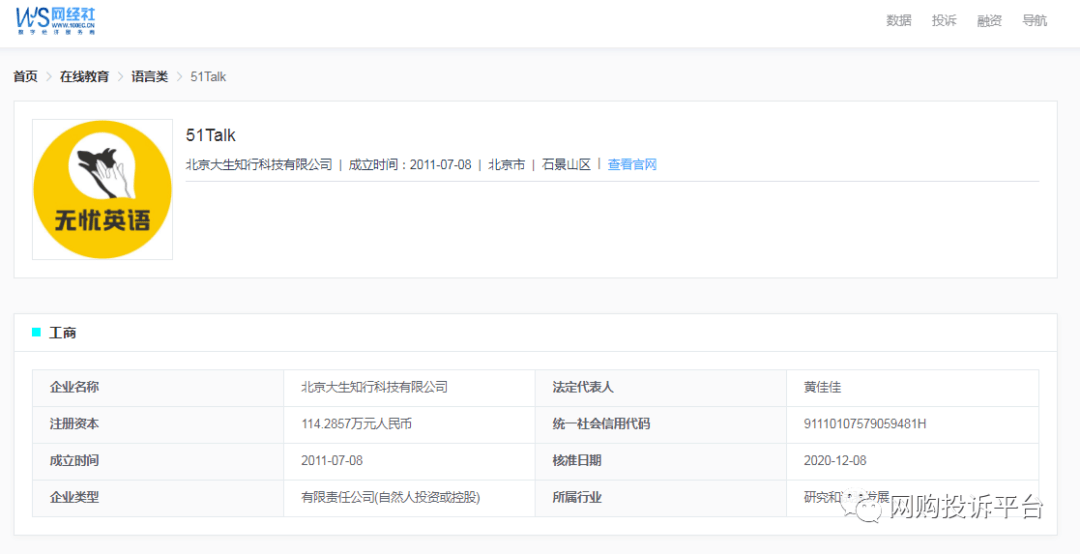The image size is (1080, 554).
Task: Open the 数据 navigation menu
Action: [899, 21]
